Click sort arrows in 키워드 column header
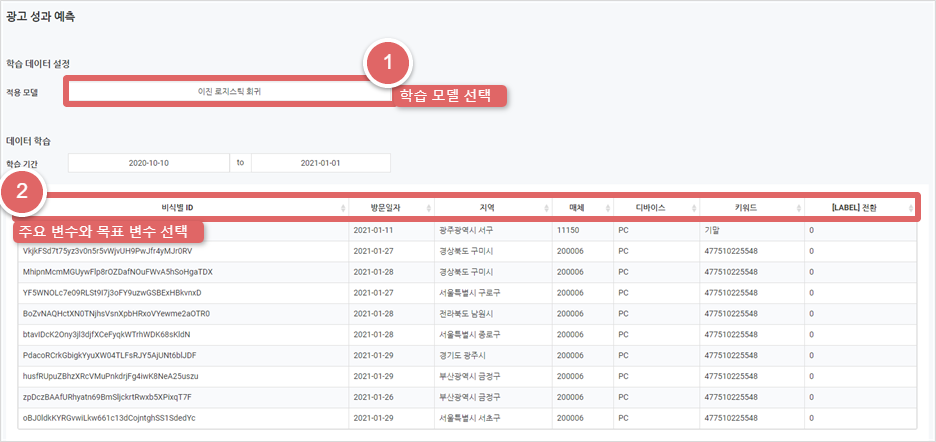This screenshot has width=936, height=442. 798,208
